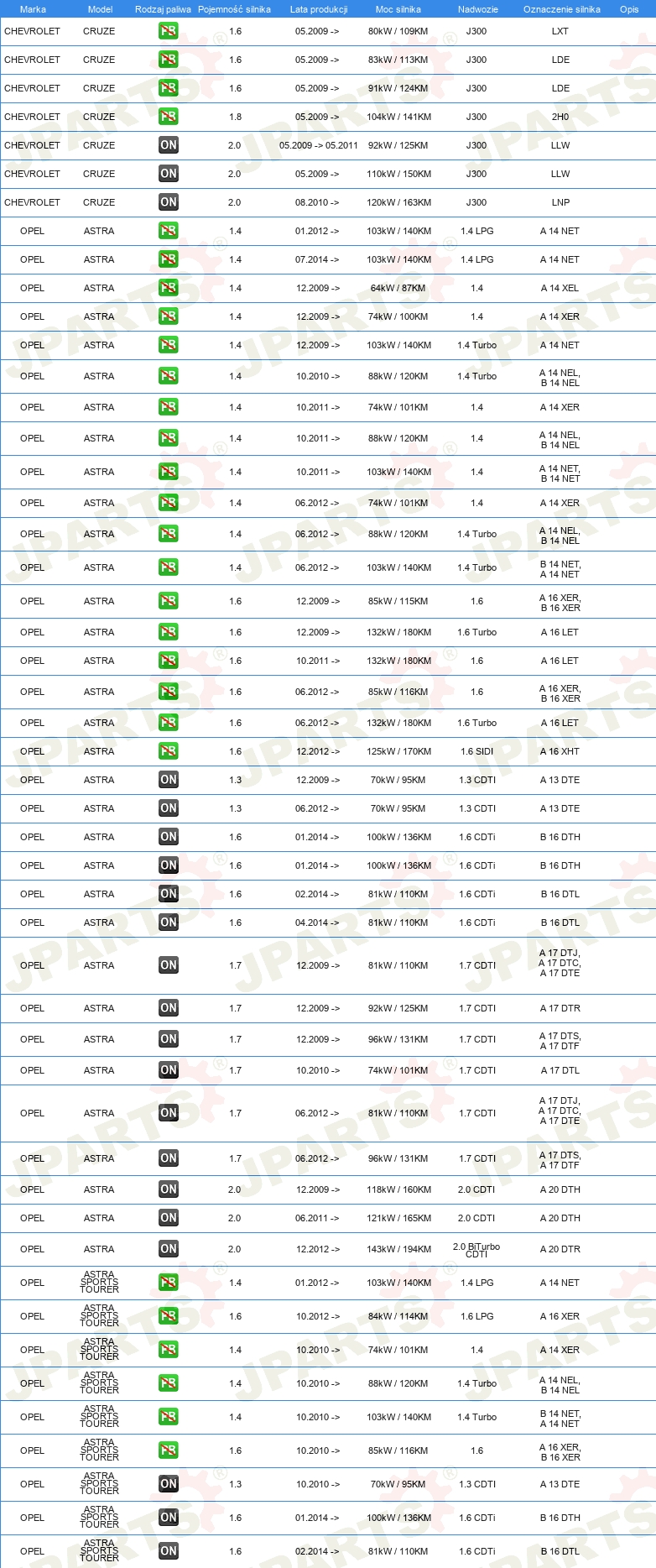Click the Oznaczenie silnika column header
The width and height of the screenshot is (656, 1568).
pyautogui.click(x=562, y=9)
